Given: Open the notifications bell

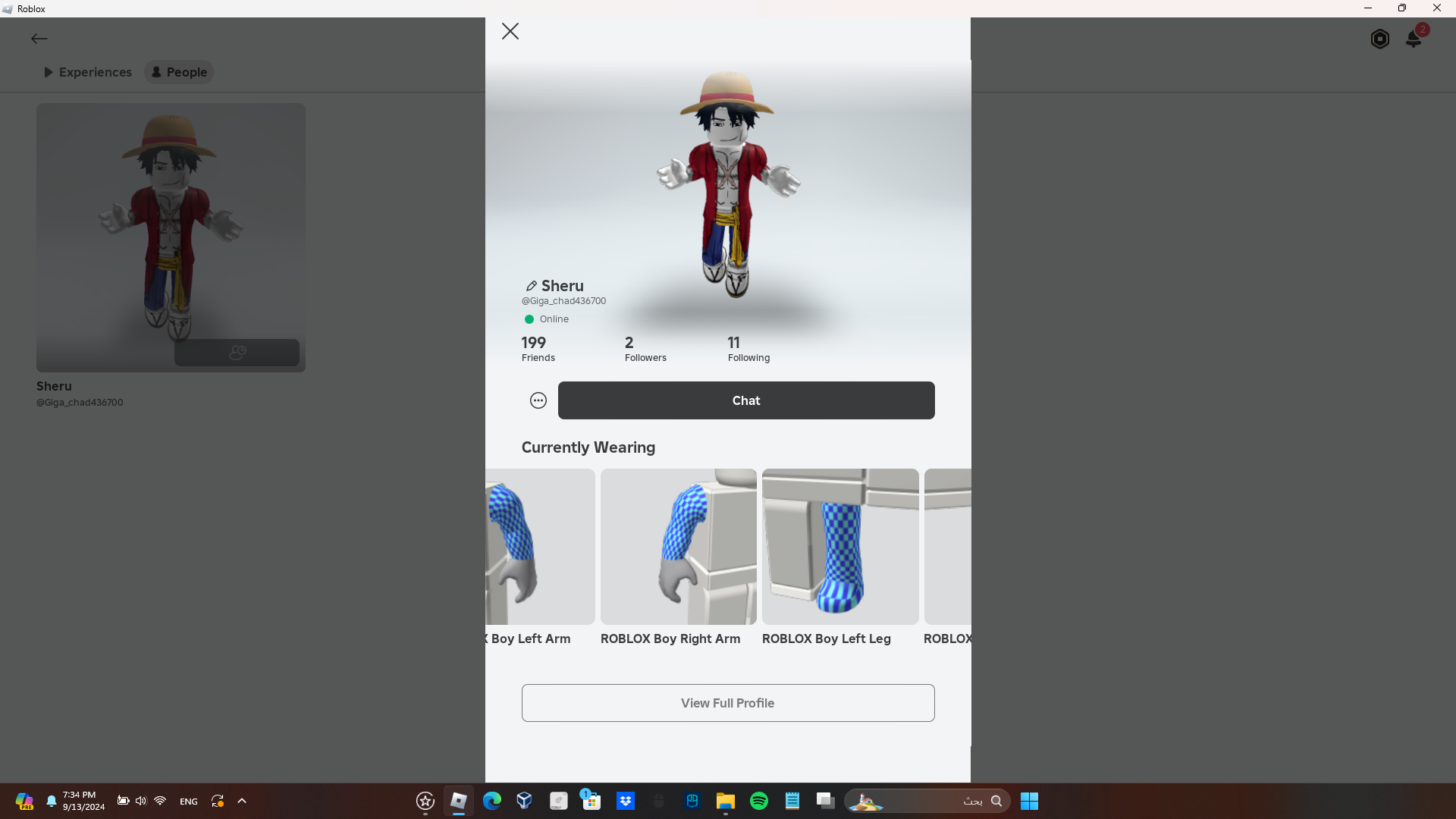Looking at the screenshot, I should pos(1414,39).
